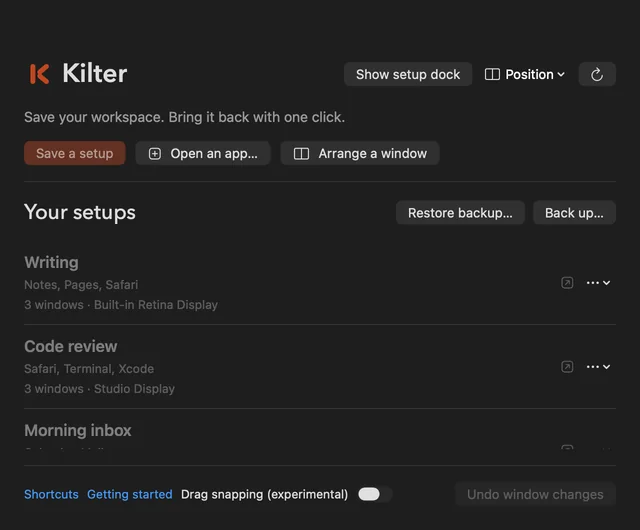Click the Open an app... button
640x530 pixels.
pos(203,154)
